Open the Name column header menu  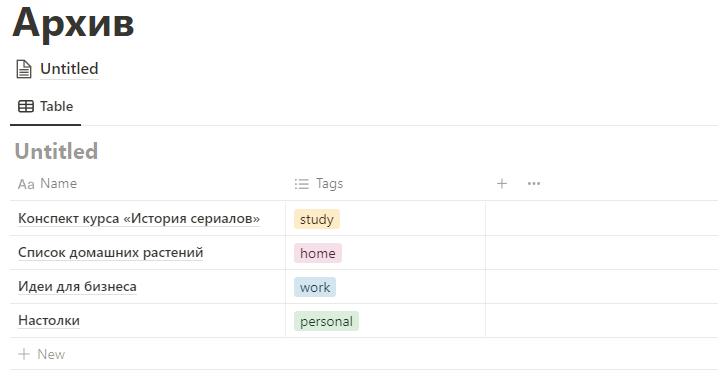click(148, 184)
